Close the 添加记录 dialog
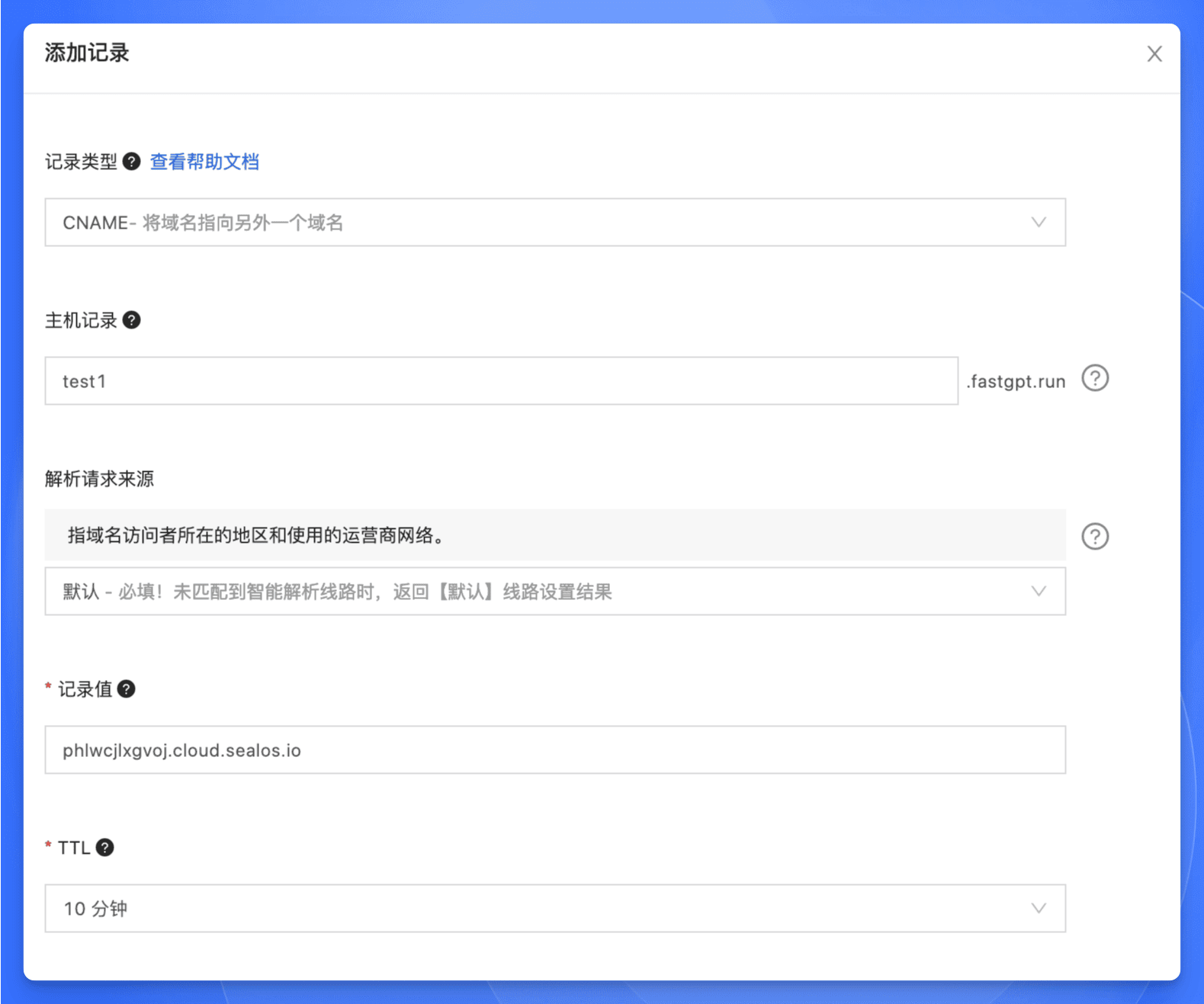Viewport: 1204px width, 1004px height. (x=1154, y=54)
